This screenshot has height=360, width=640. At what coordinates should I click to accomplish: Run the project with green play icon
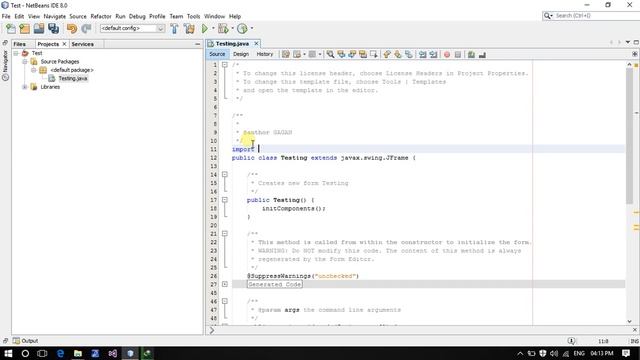coord(205,28)
